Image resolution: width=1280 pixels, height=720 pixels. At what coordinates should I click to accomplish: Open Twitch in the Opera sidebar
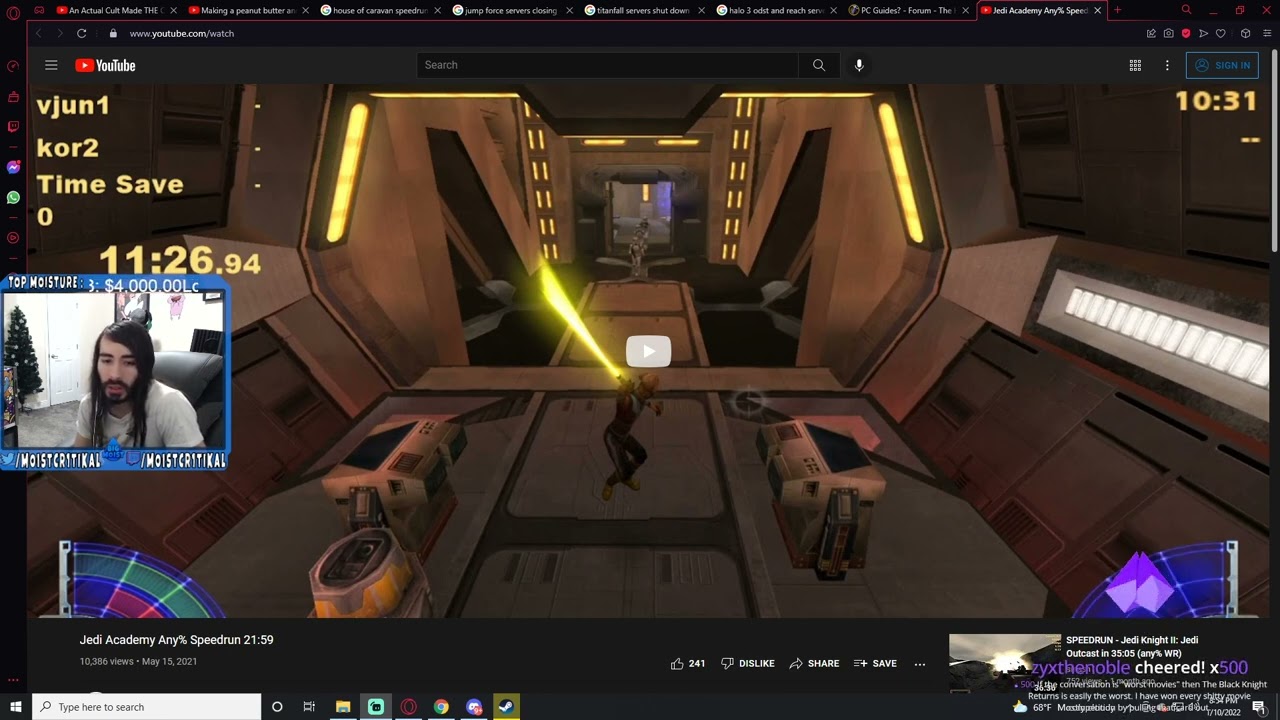tap(13, 127)
